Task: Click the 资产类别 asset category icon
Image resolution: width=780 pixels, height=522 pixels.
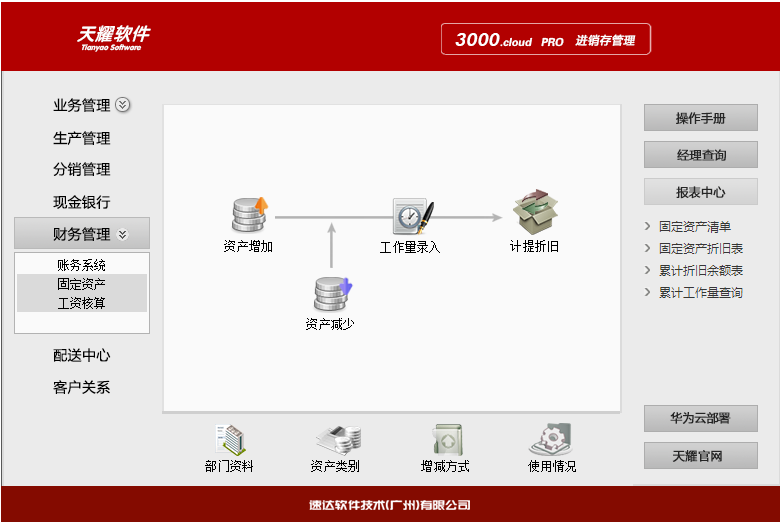Action: point(336,440)
